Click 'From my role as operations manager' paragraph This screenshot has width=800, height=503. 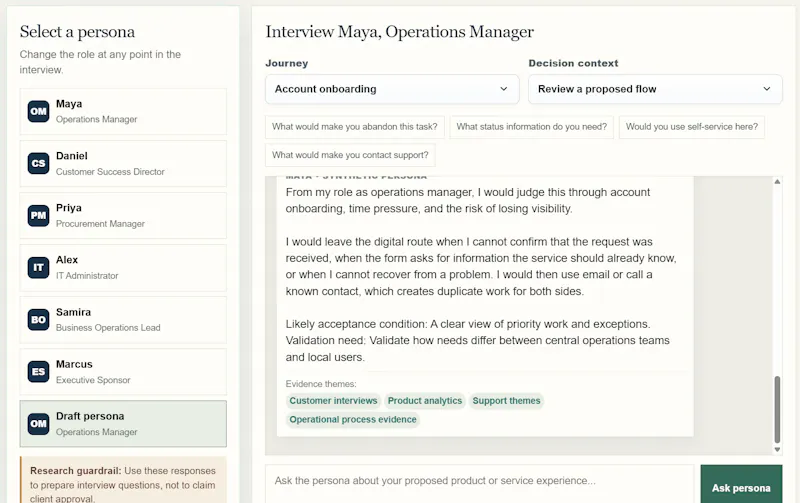click(468, 200)
